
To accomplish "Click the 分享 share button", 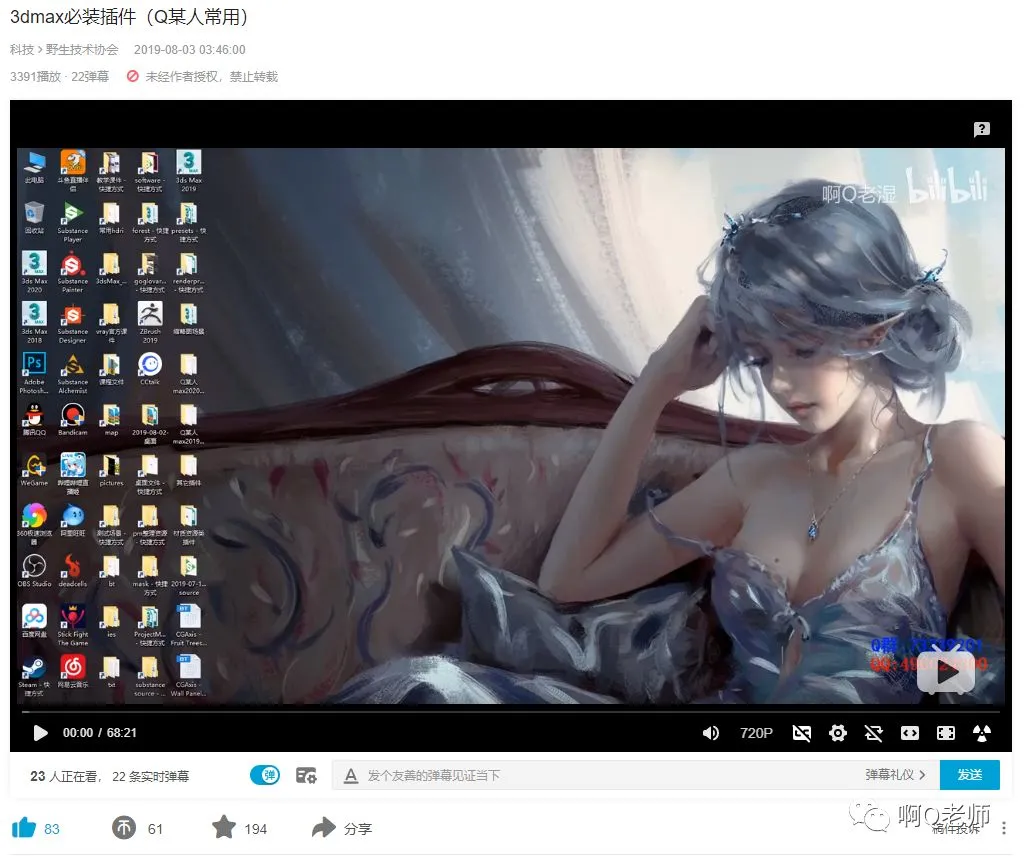I will tap(342, 828).
